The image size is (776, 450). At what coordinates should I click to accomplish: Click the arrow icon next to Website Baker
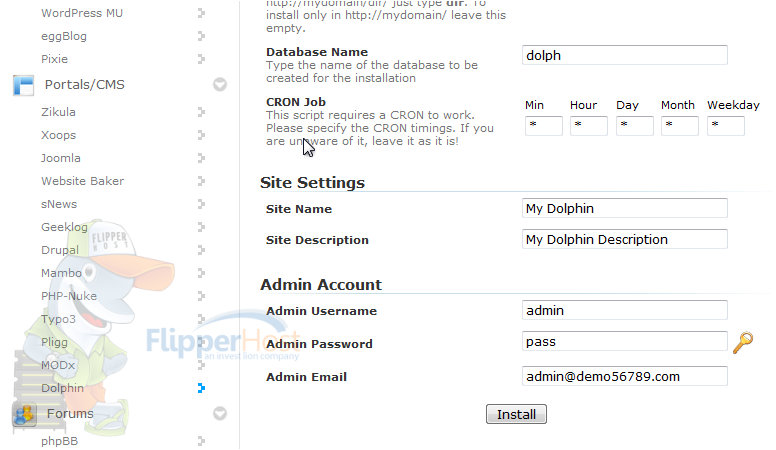pyautogui.click(x=201, y=181)
